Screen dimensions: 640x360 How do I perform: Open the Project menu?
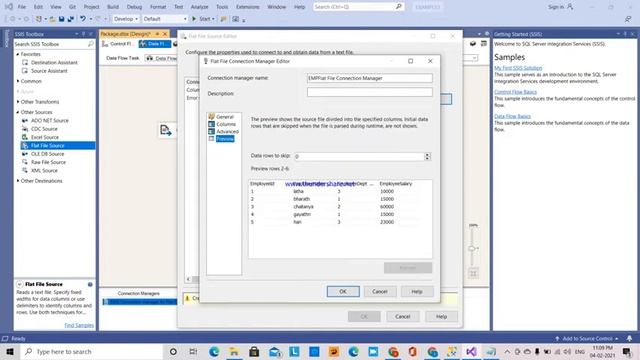[x=91, y=7]
